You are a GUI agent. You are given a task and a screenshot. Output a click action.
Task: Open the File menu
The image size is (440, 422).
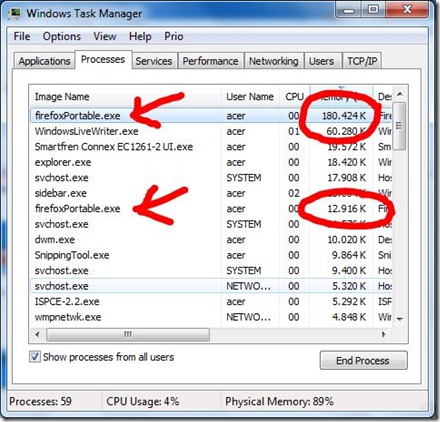tap(22, 36)
